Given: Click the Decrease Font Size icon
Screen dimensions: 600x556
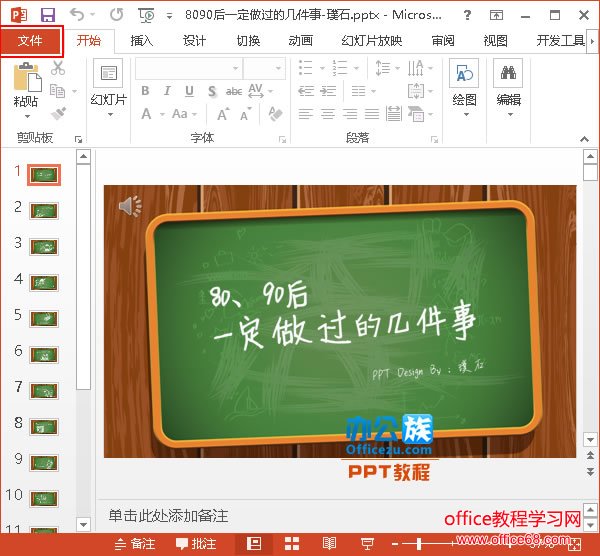Looking at the screenshot, I should (245, 114).
